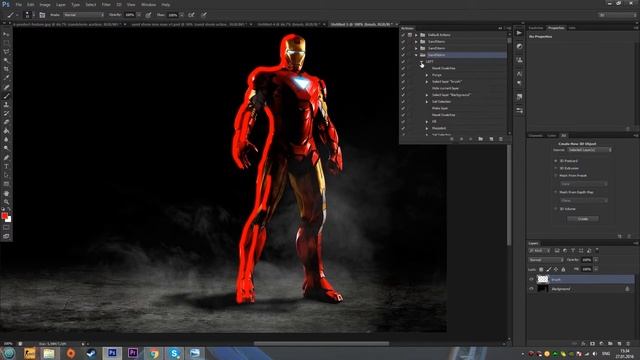Open 3D Source dropdown
This screenshot has height=360, width=640.
click(589, 150)
